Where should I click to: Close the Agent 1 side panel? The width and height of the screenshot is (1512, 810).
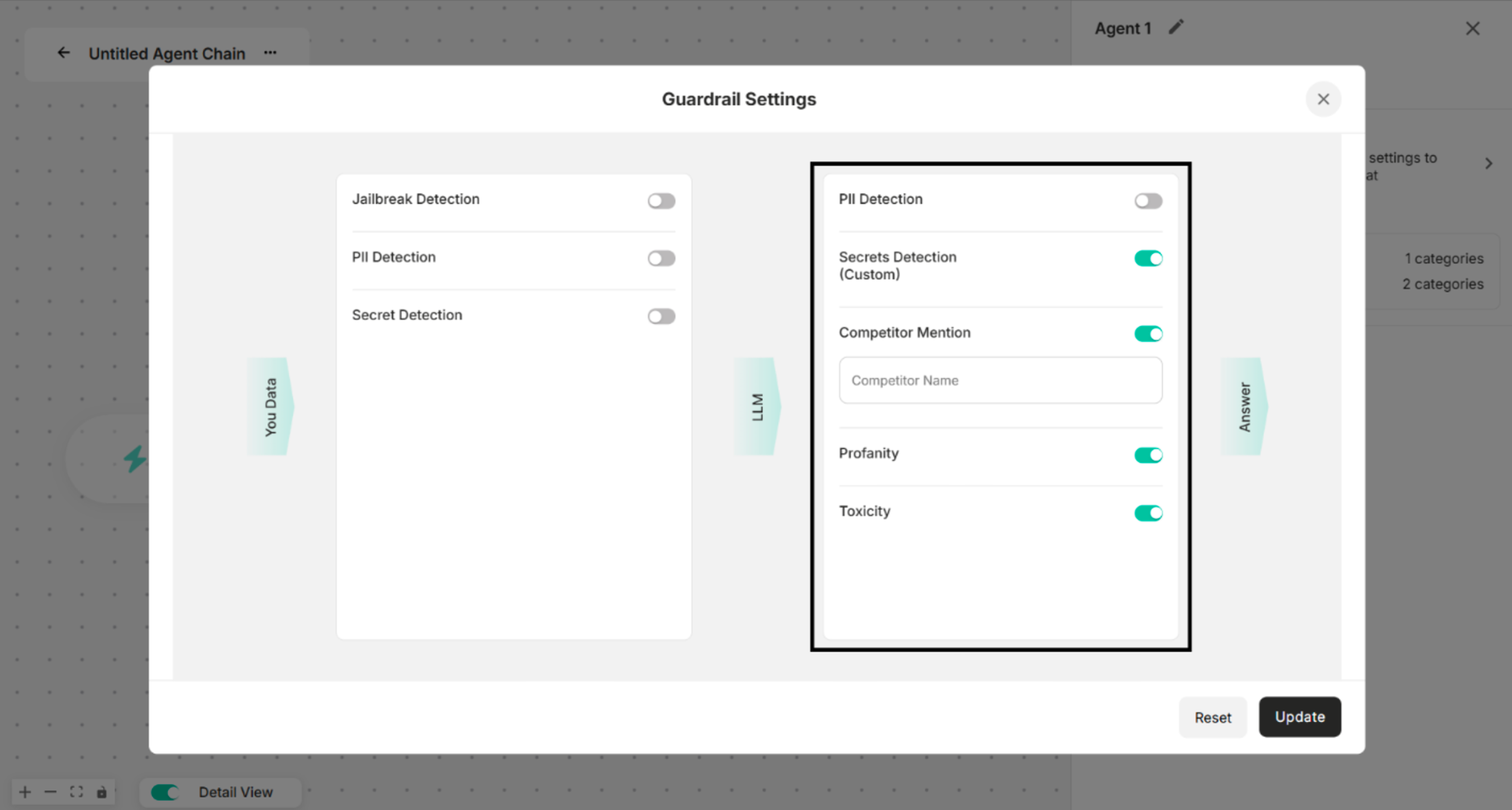coord(1472,28)
